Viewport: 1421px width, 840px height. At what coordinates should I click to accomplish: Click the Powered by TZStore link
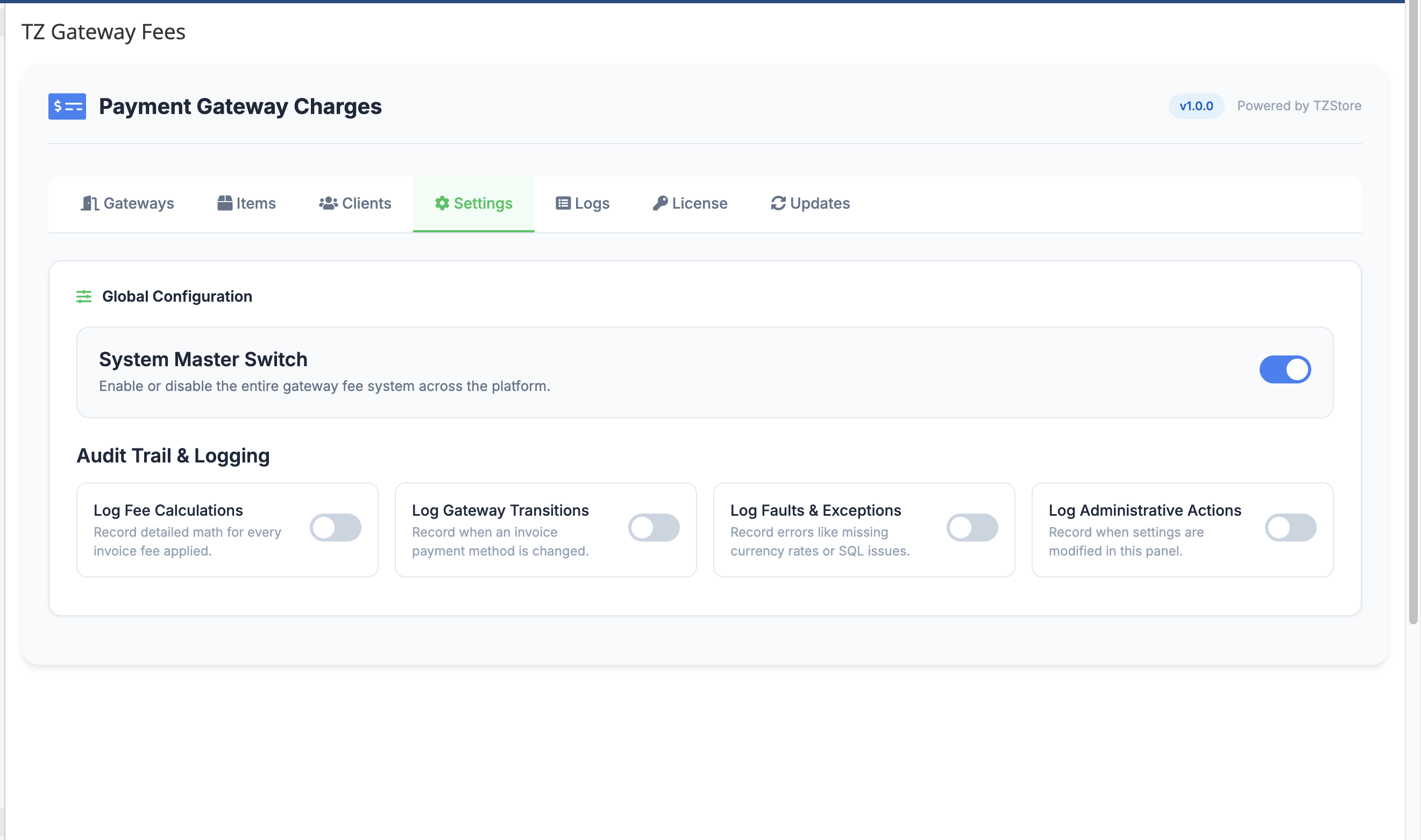pos(1300,105)
